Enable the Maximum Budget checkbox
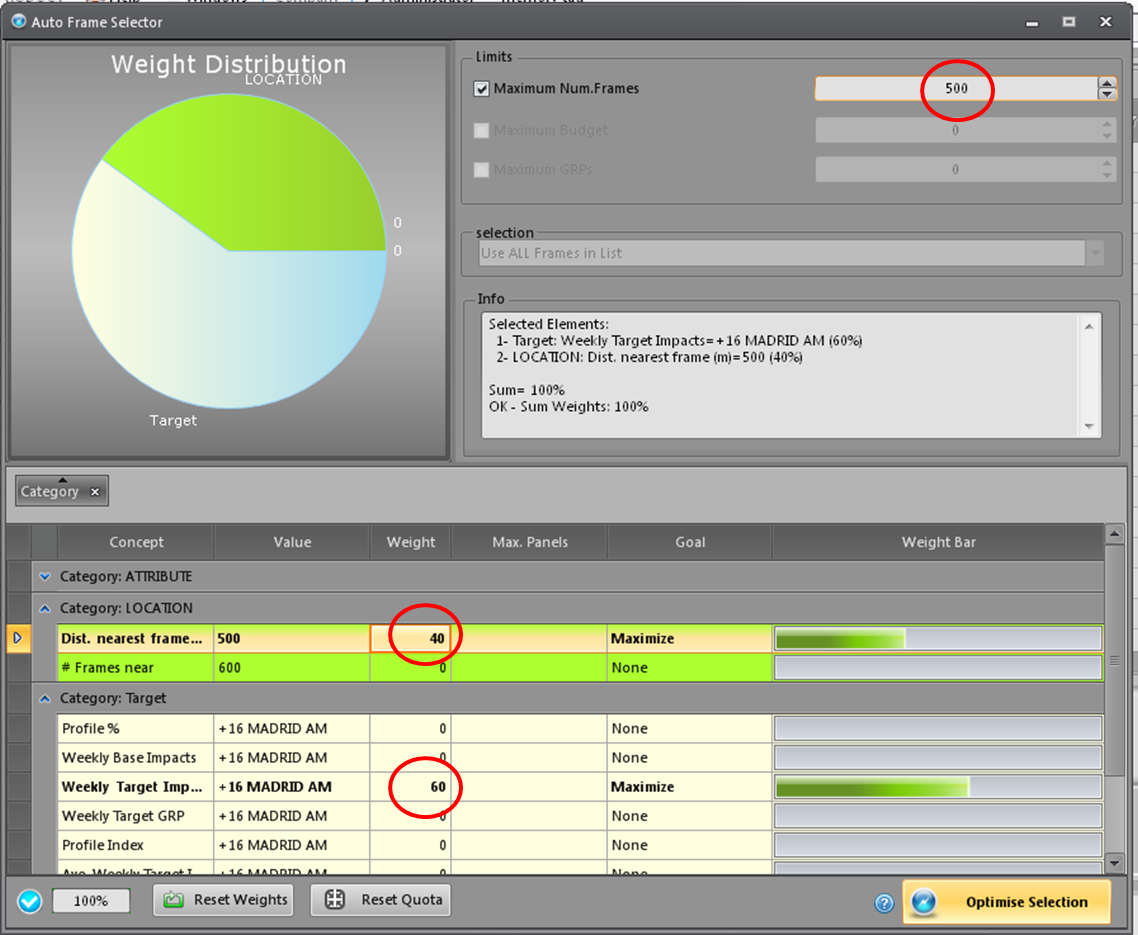 (x=482, y=131)
